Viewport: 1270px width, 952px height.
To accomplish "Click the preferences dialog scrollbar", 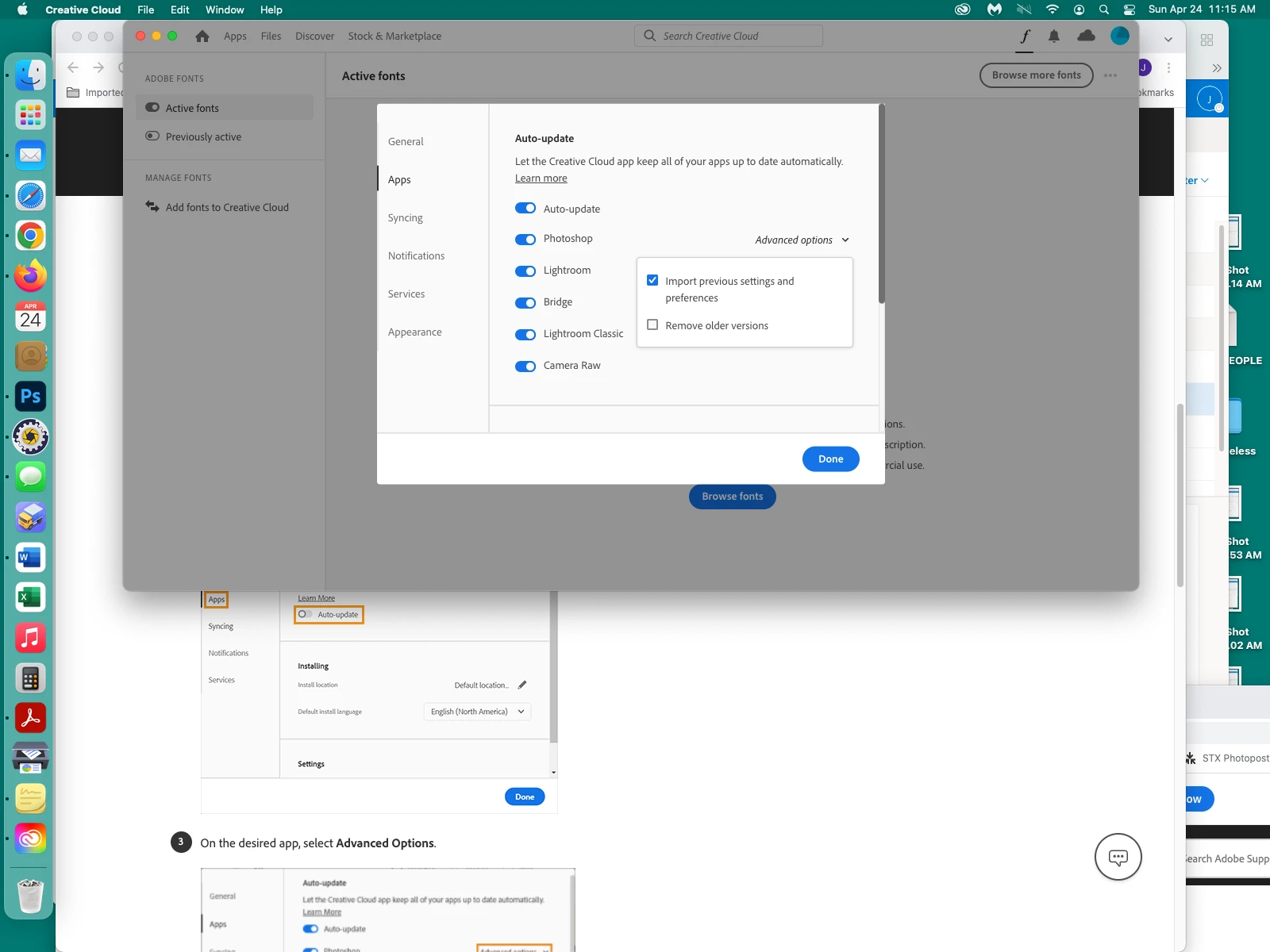I will coord(882,203).
